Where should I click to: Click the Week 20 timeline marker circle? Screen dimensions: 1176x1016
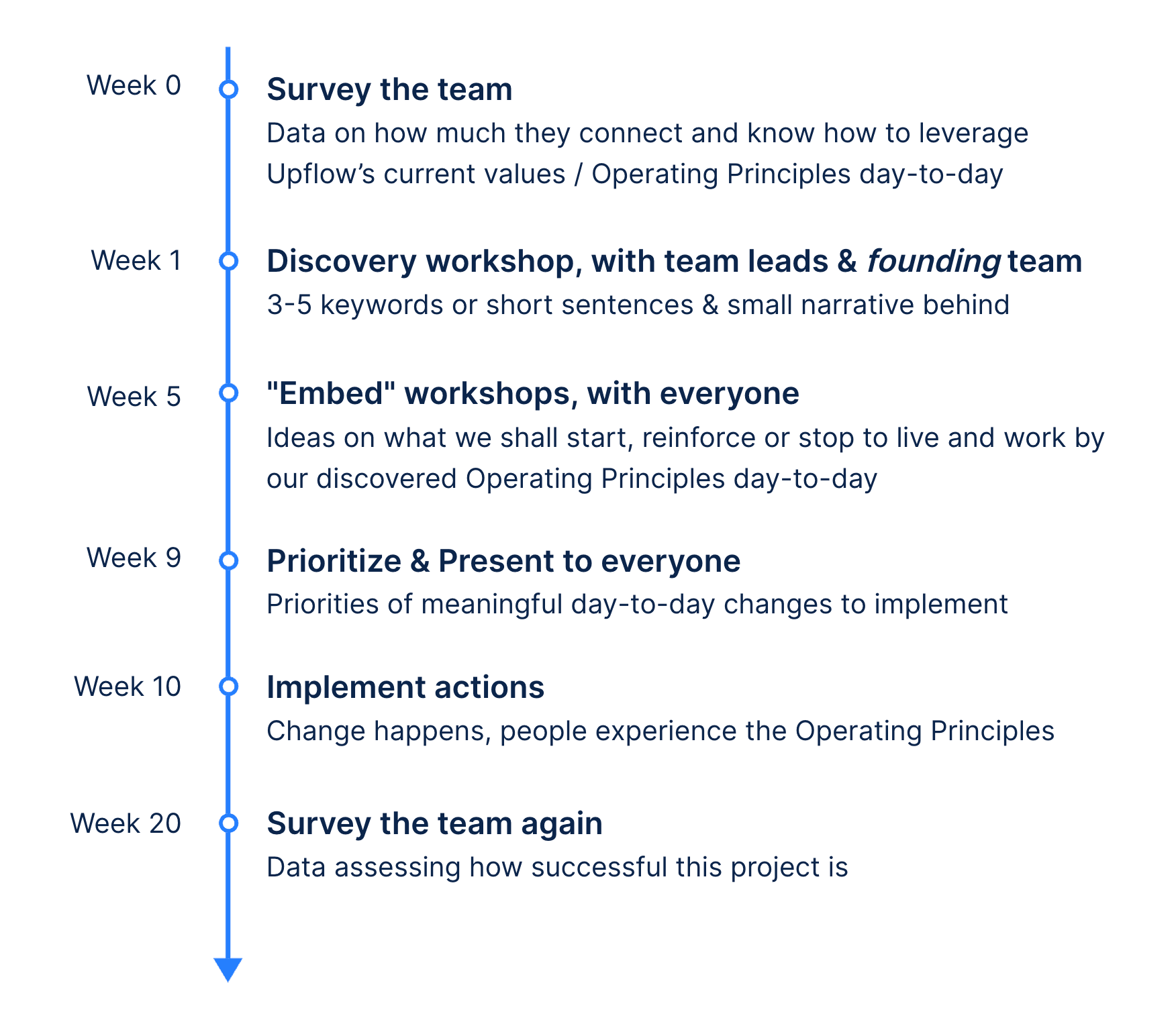(x=228, y=823)
